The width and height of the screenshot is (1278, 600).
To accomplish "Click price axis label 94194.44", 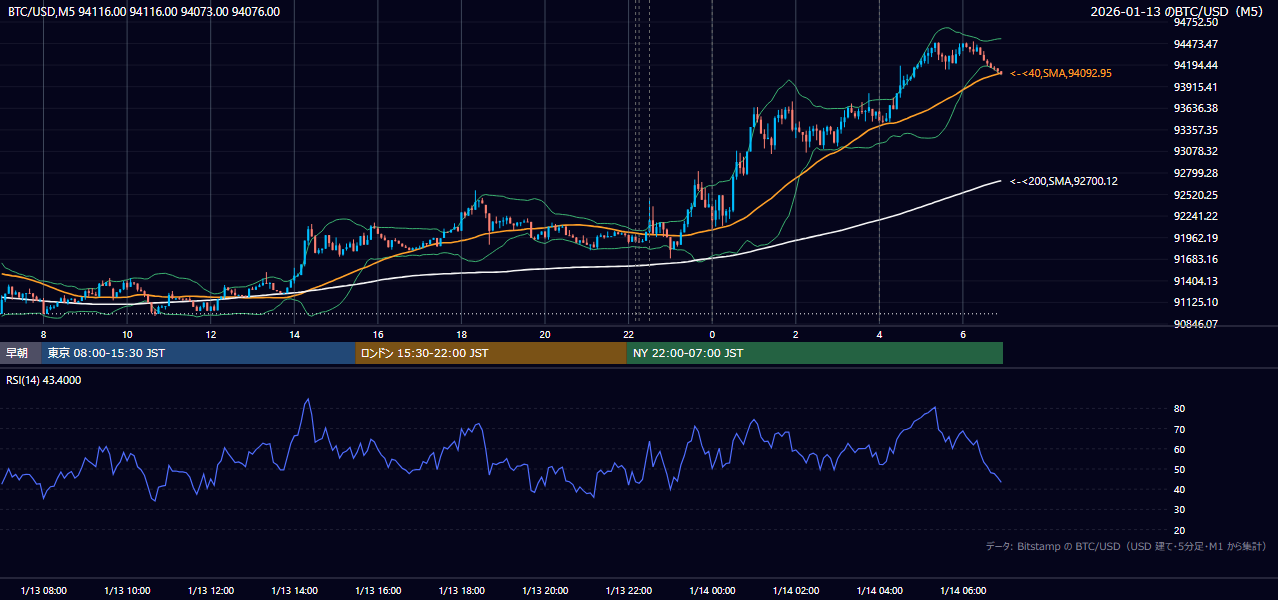I will coord(1195,65).
